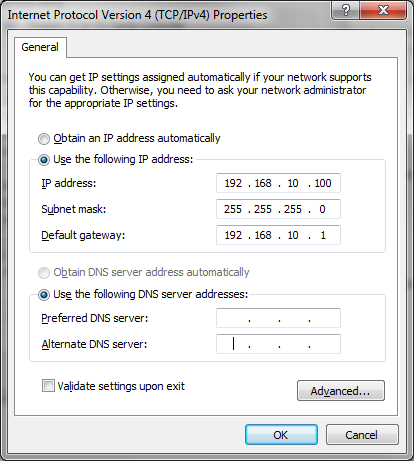The image size is (414, 461).
Task: Click the Default gateway's third octet 10
Action: coord(293,235)
